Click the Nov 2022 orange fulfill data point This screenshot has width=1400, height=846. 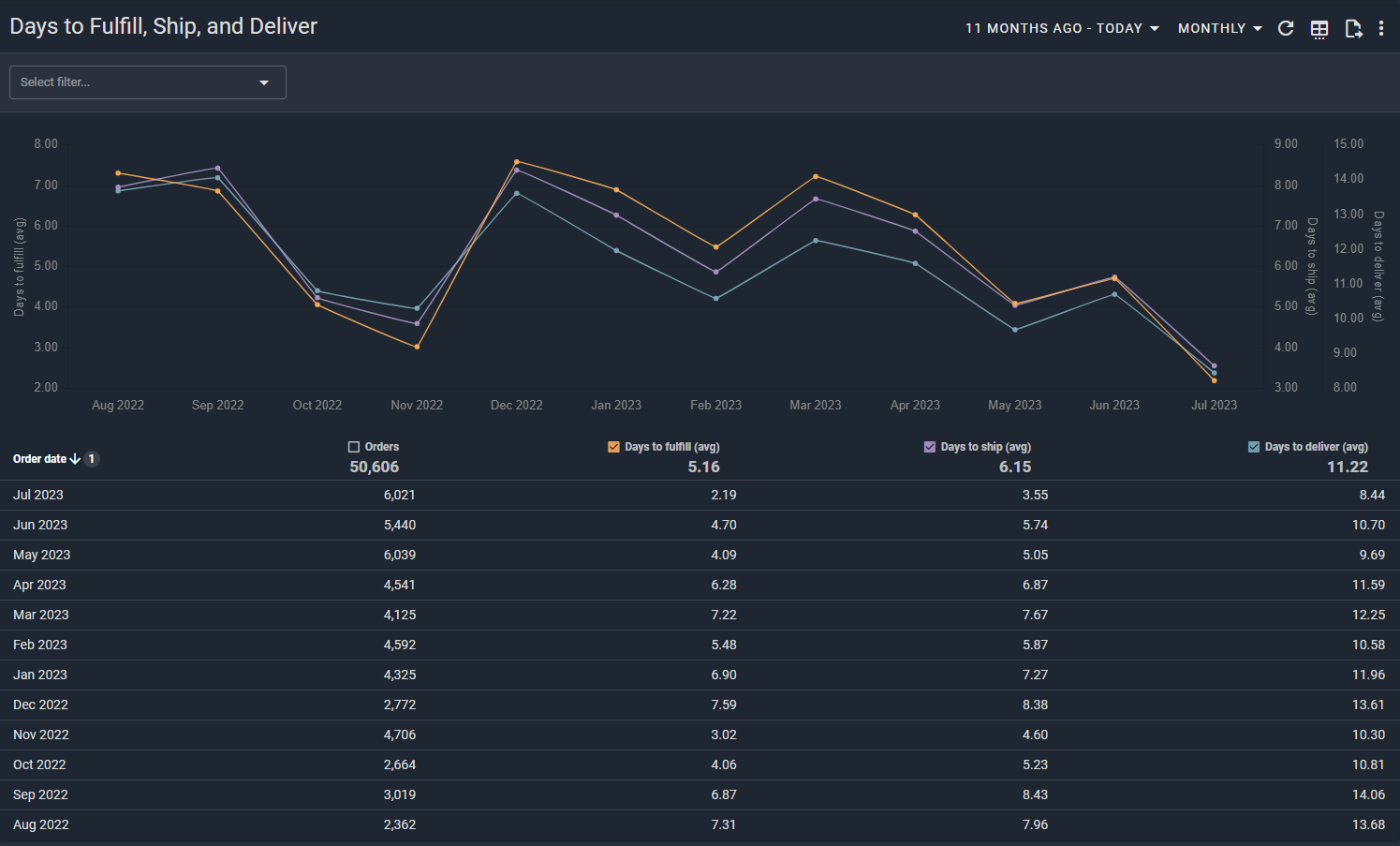[417, 347]
